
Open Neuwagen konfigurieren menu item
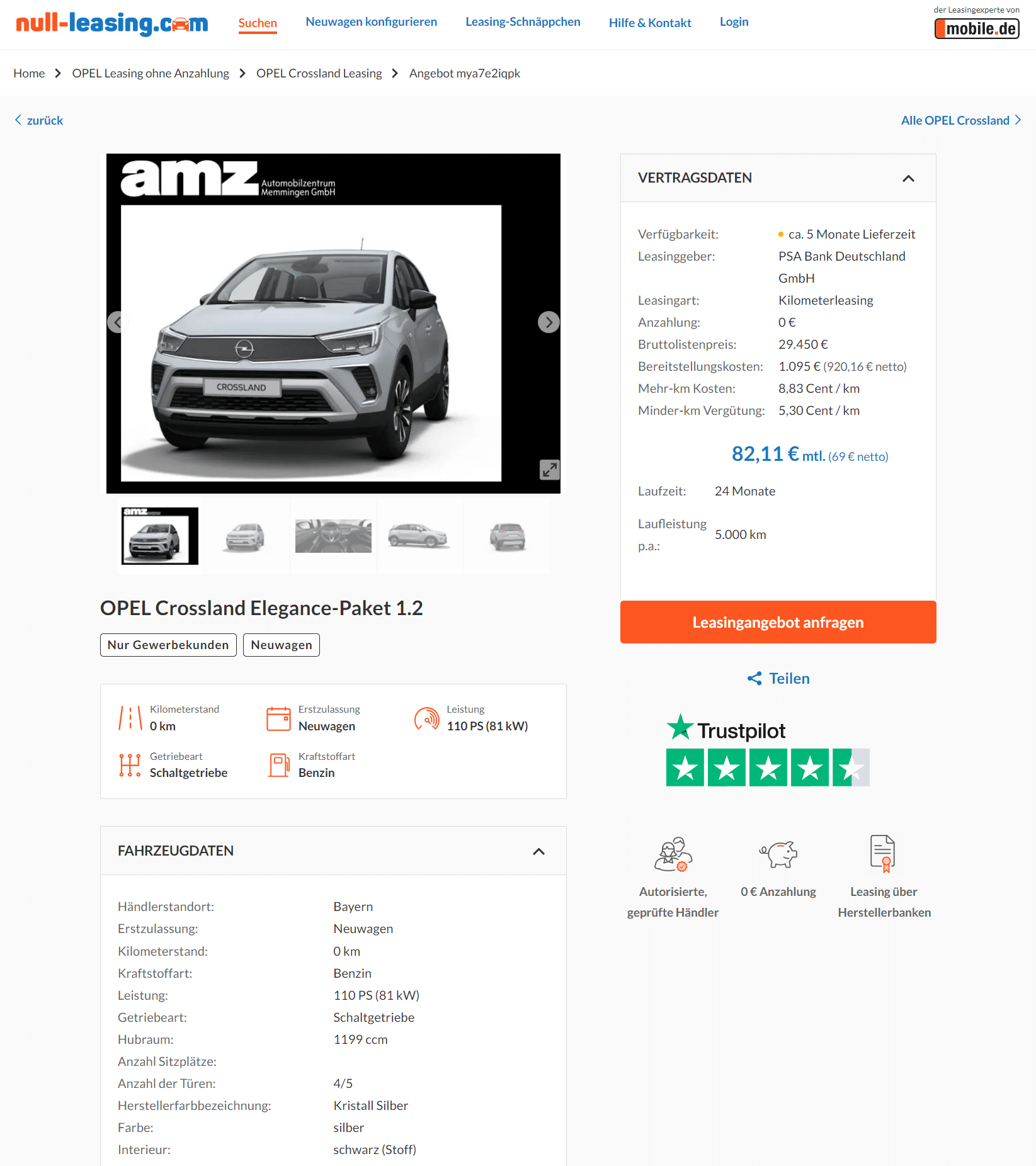(372, 22)
